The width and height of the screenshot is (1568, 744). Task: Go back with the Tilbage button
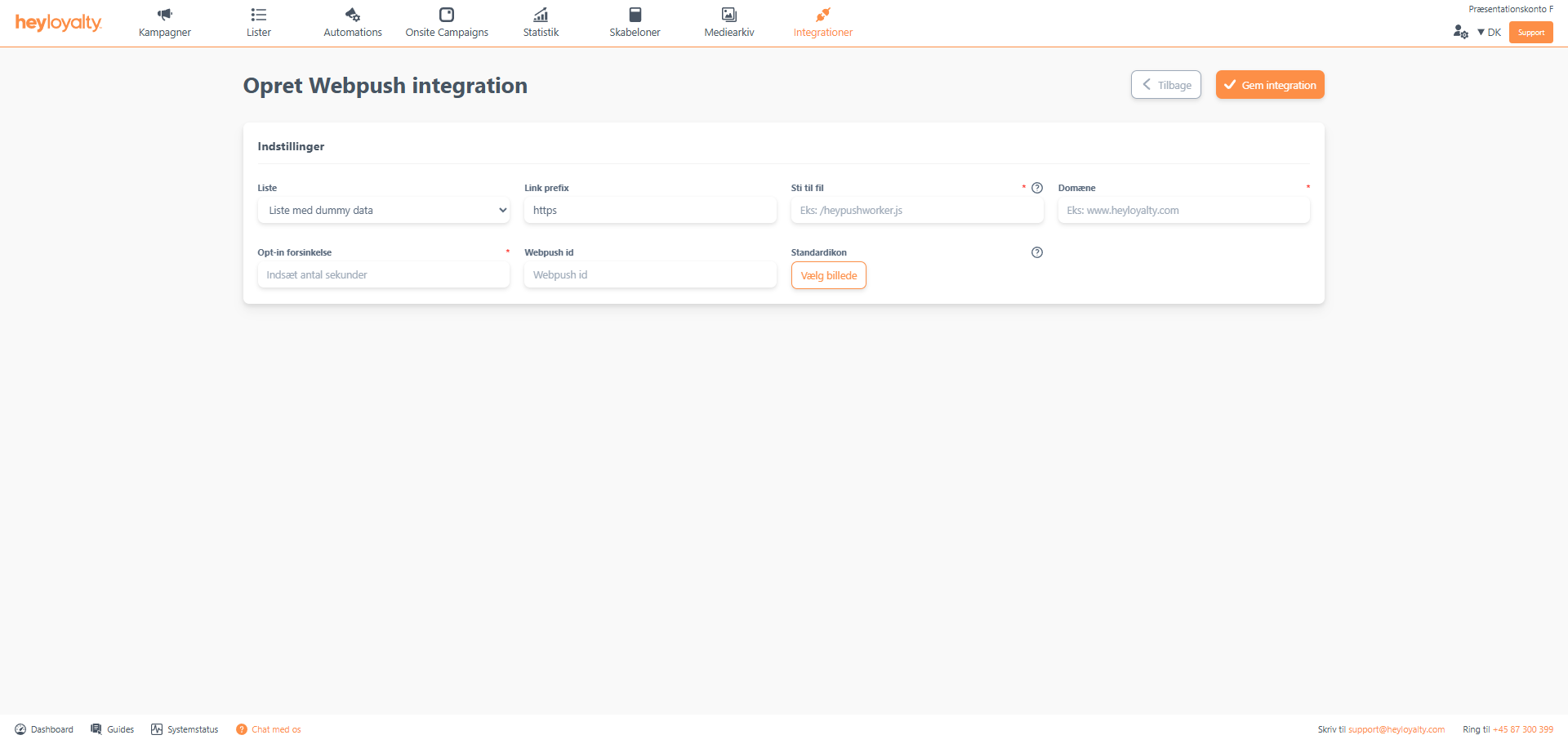pos(1165,85)
